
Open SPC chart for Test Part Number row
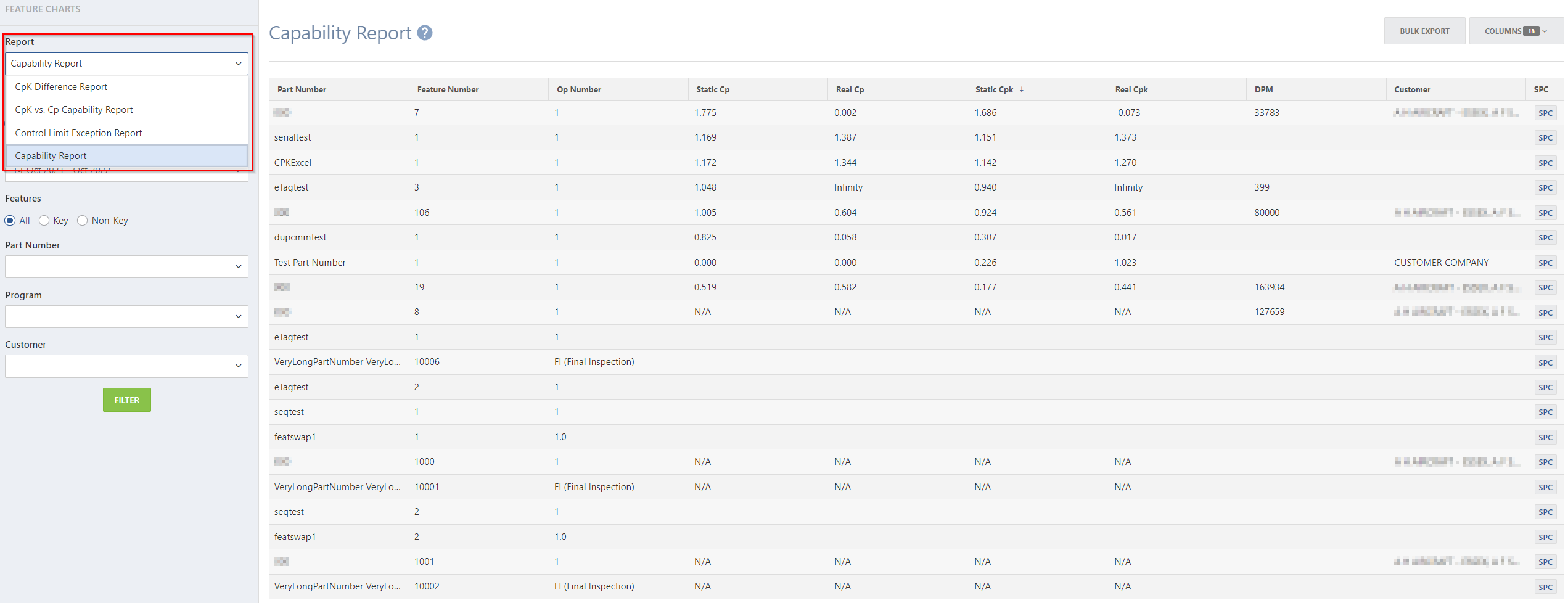(x=1545, y=263)
